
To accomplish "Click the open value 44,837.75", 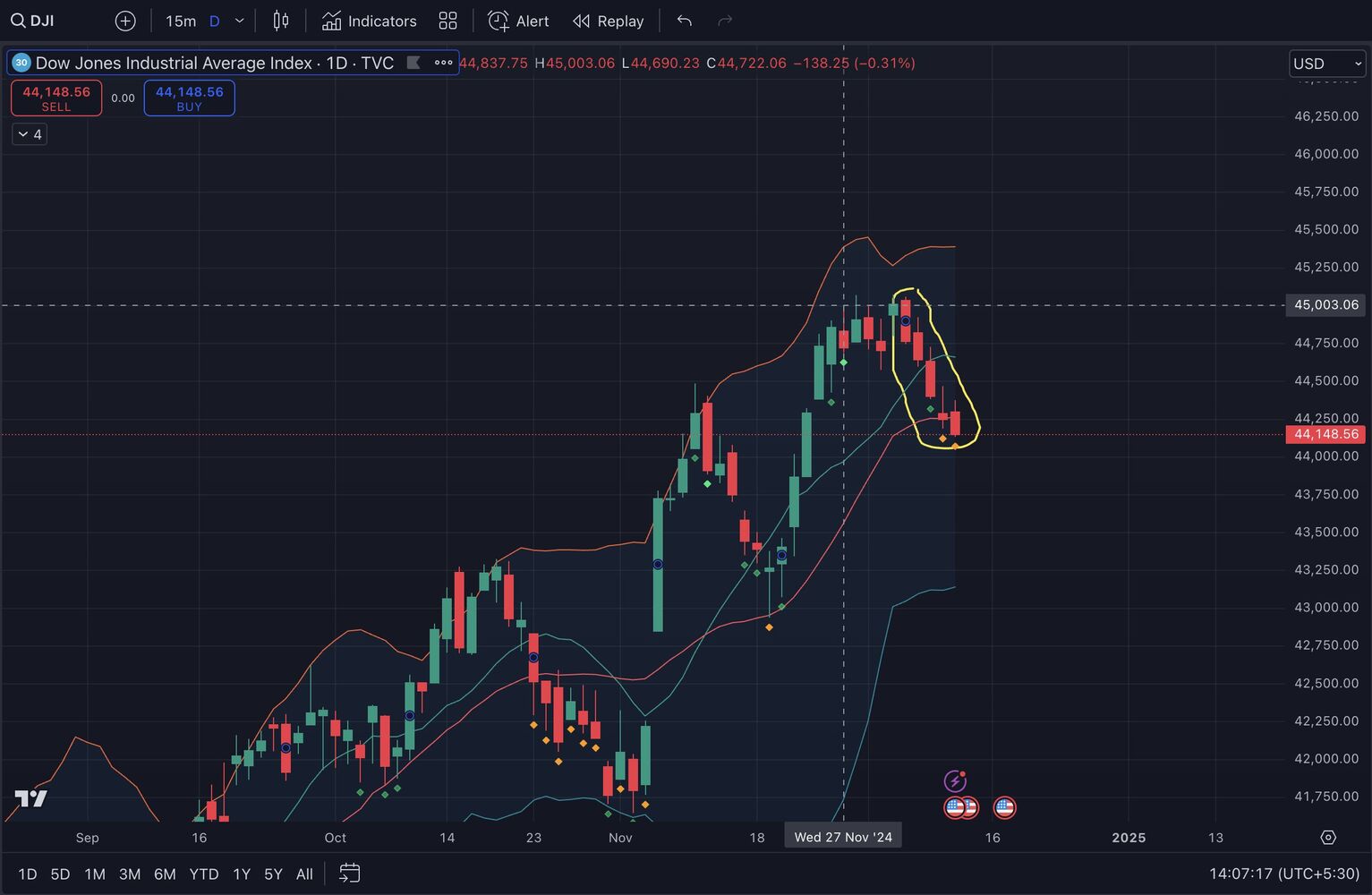I will [x=493, y=63].
